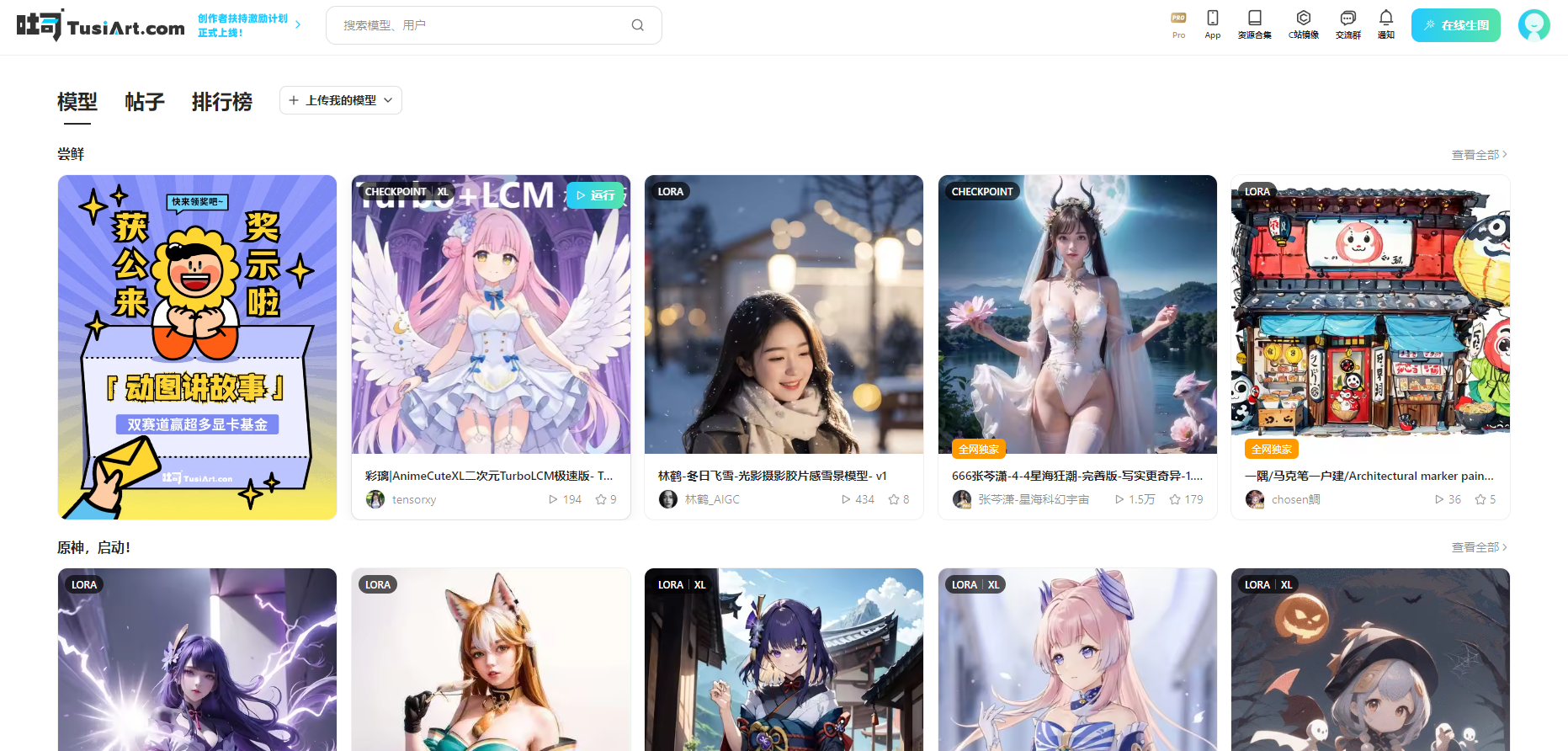Click author name 林鹤_AIGC
1568x751 pixels.
click(712, 499)
